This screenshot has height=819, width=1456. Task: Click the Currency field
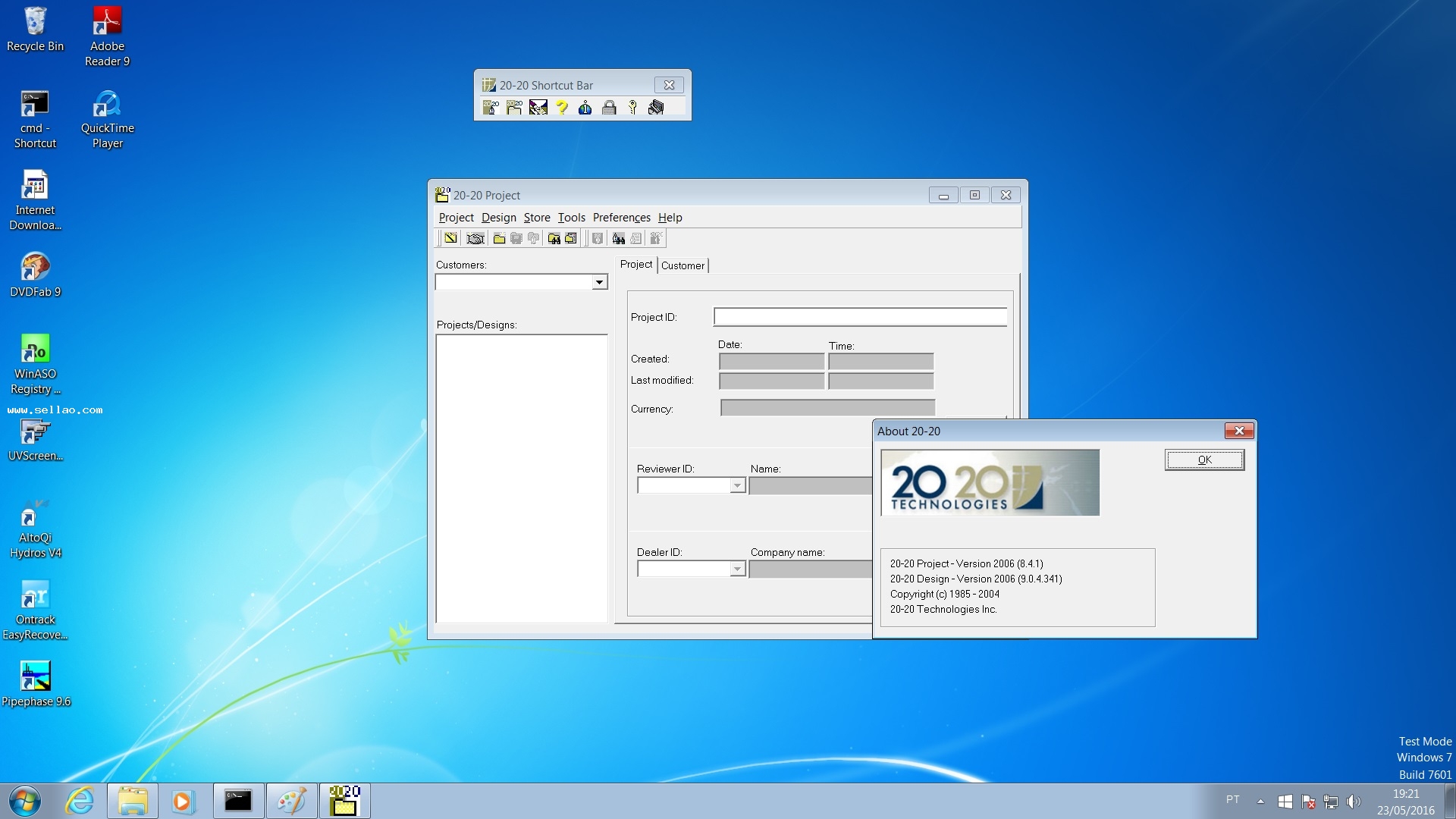[x=827, y=408]
